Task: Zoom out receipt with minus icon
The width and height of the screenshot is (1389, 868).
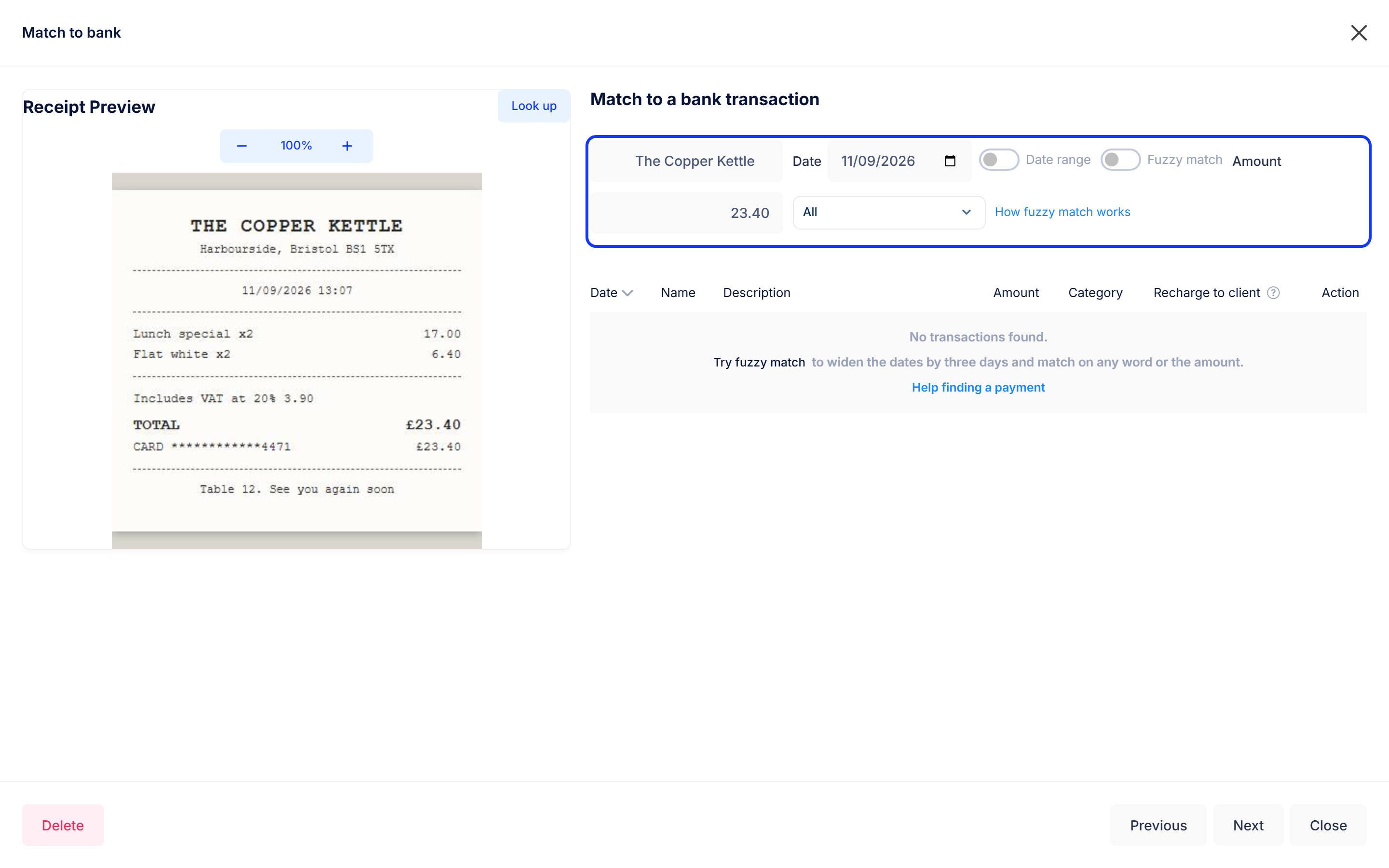Action: point(242,146)
